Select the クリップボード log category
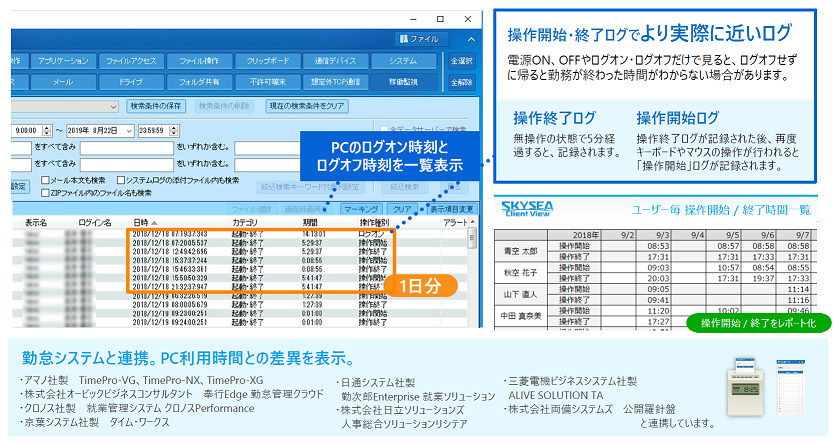This screenshot has width=837, height=444. 267,61
